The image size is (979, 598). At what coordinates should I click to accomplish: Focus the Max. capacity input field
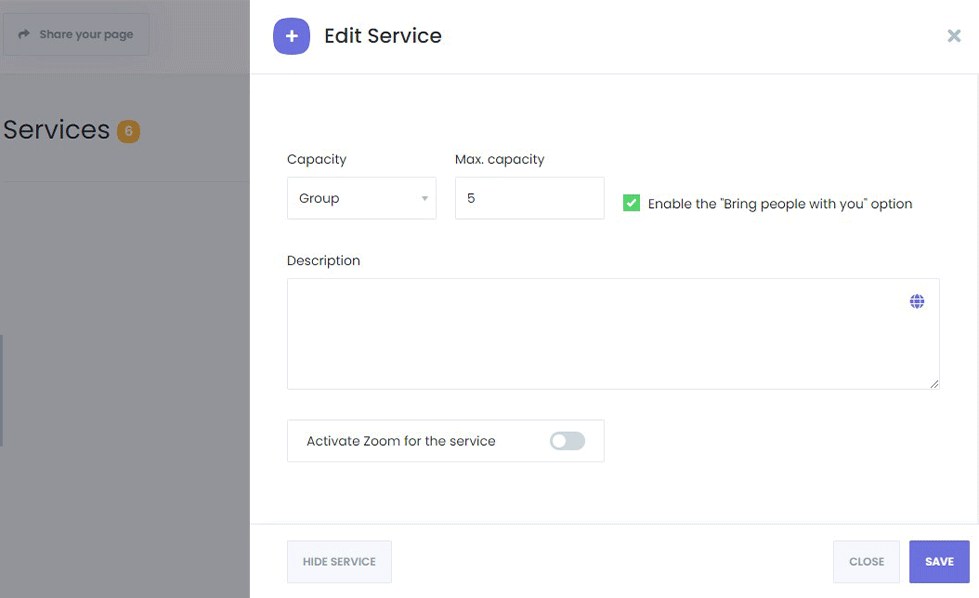529,198
